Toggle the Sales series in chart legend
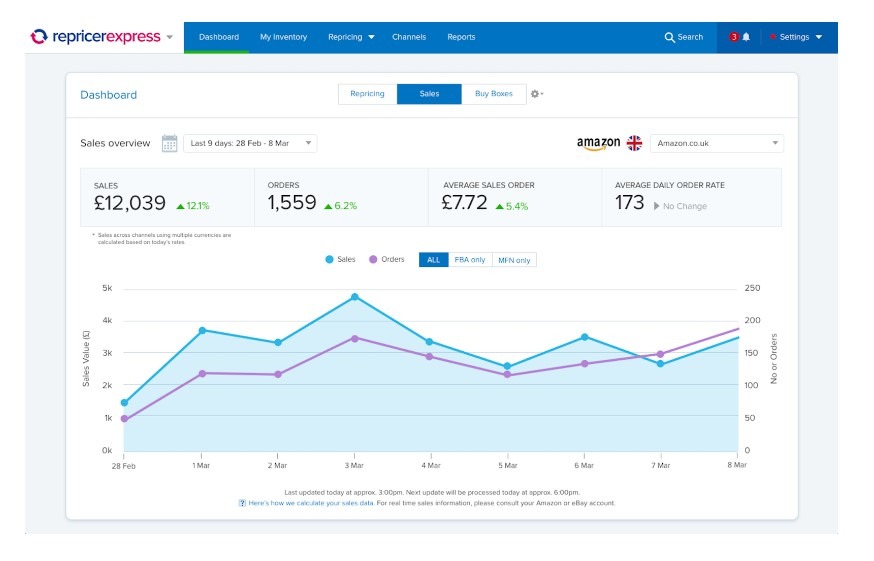This screenshot has height=561, width=874. 340,259
